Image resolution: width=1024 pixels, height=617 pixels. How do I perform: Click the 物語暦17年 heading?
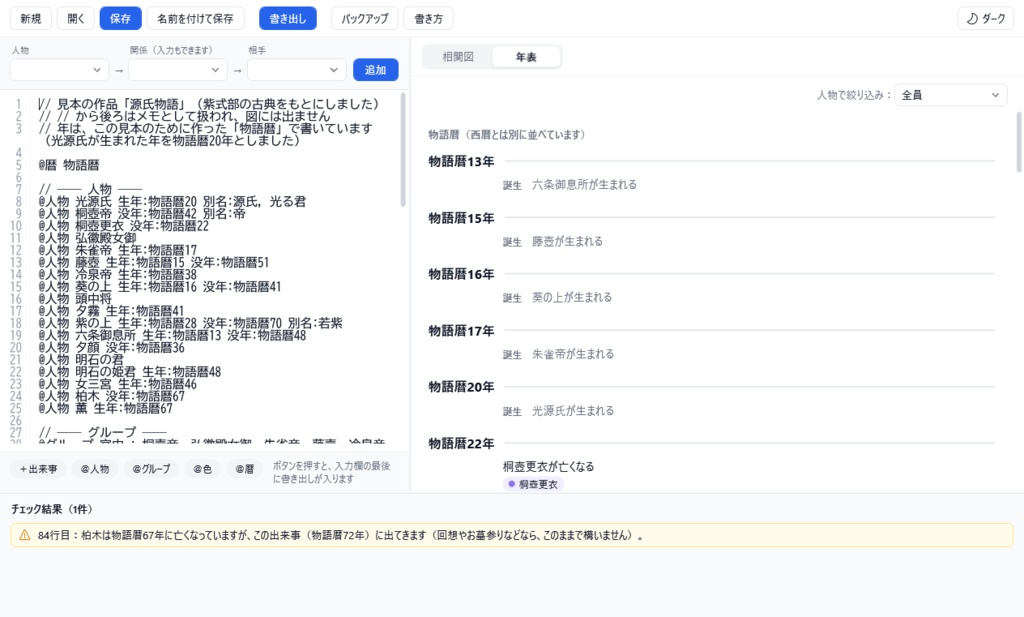point(461,331)
